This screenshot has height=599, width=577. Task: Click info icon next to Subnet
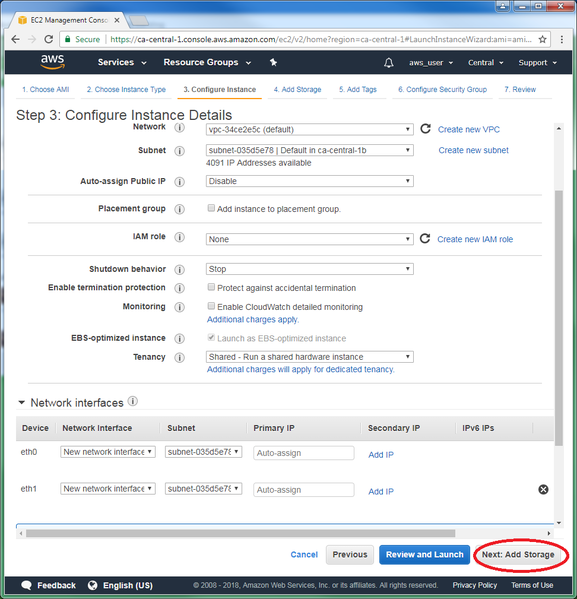[180, 151]
